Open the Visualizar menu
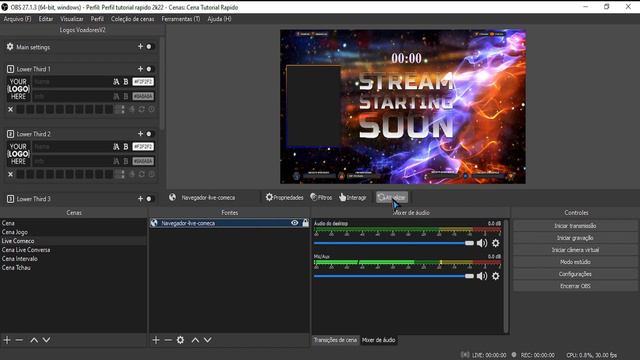This screenshot has width=640, height=360. [72, 19]
